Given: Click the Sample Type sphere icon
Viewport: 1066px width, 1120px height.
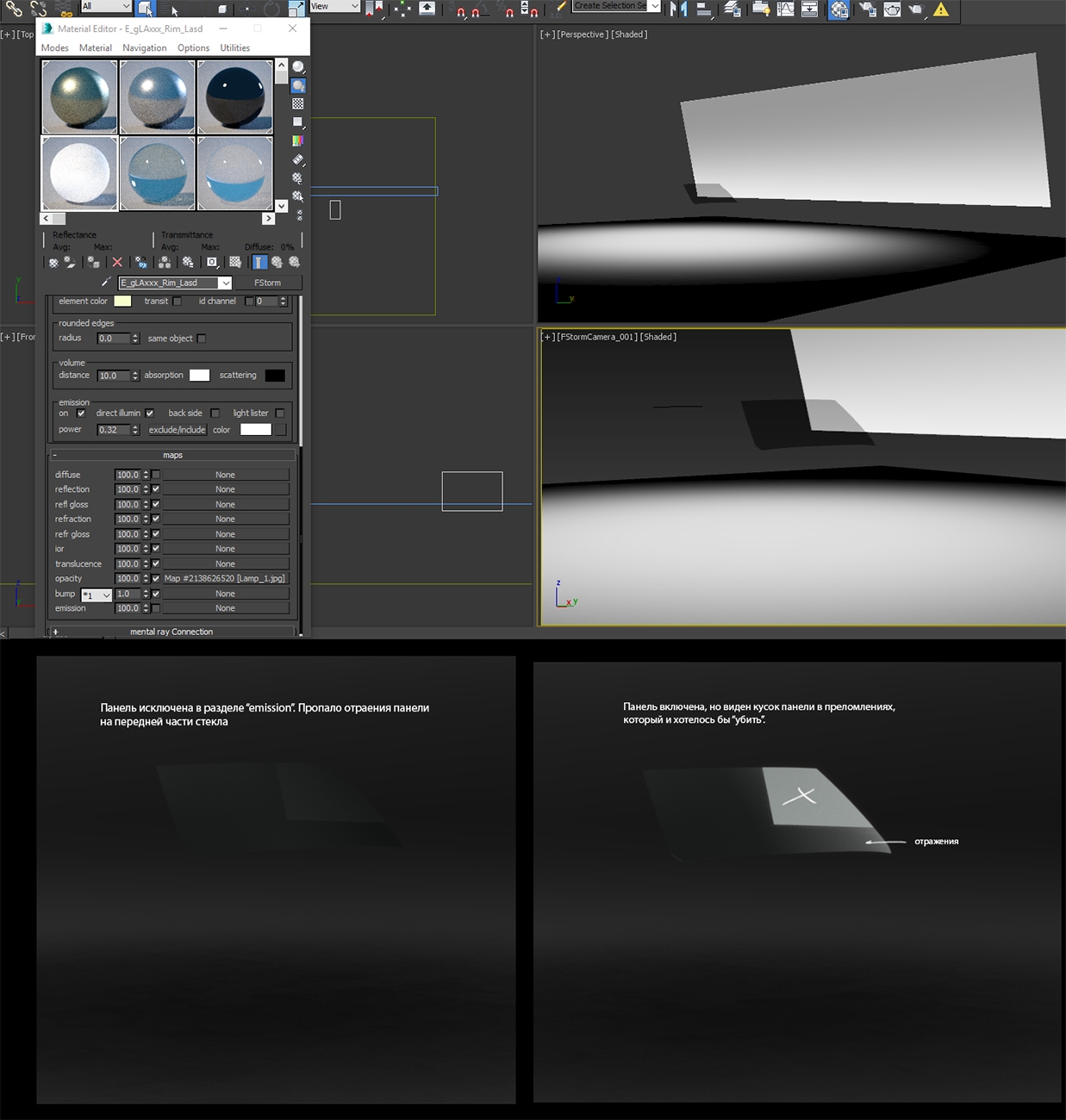Looking at the screenshot, I should coord(298,67).
